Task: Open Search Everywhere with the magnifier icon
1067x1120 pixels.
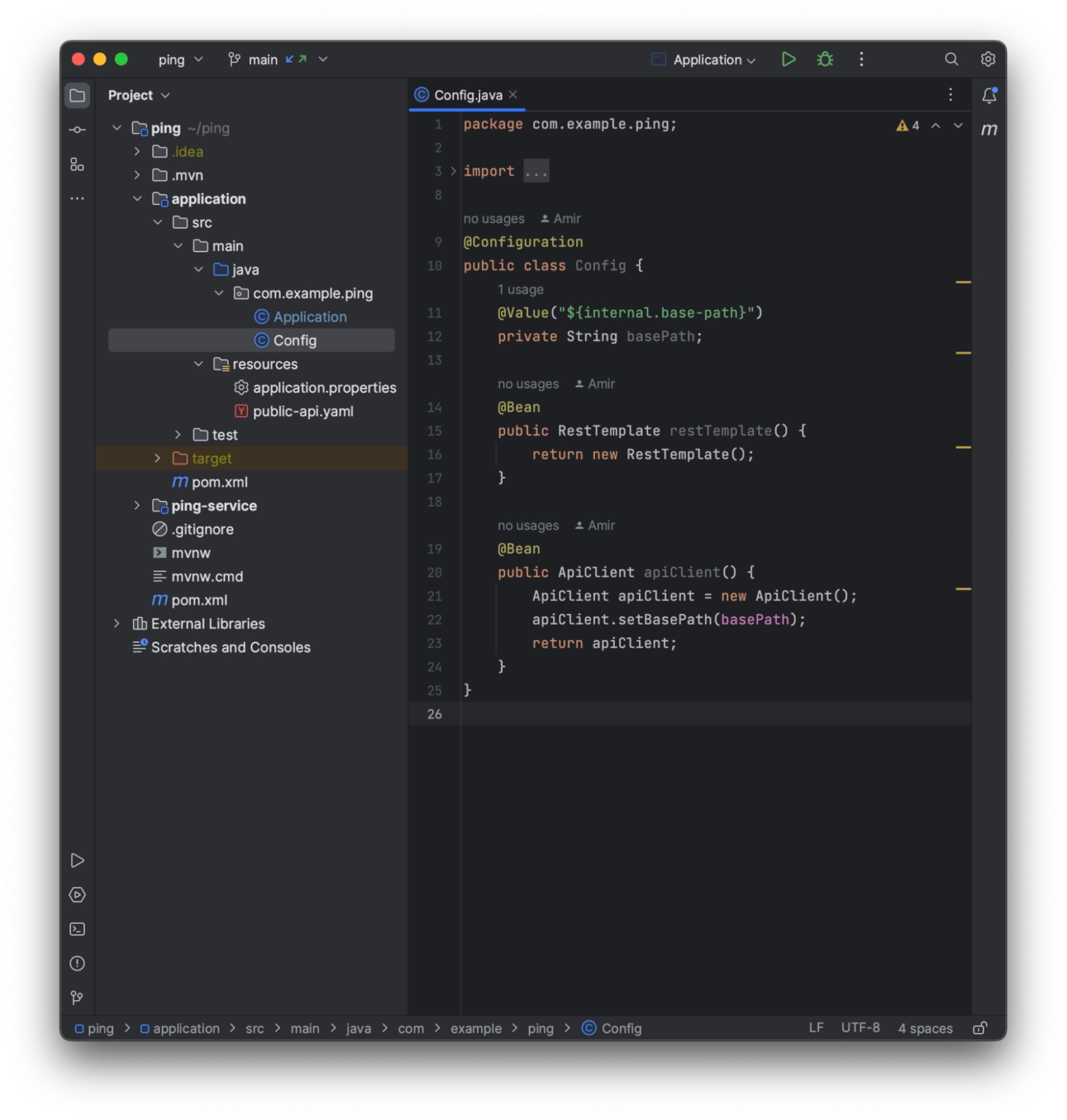Action: (951, 59)
